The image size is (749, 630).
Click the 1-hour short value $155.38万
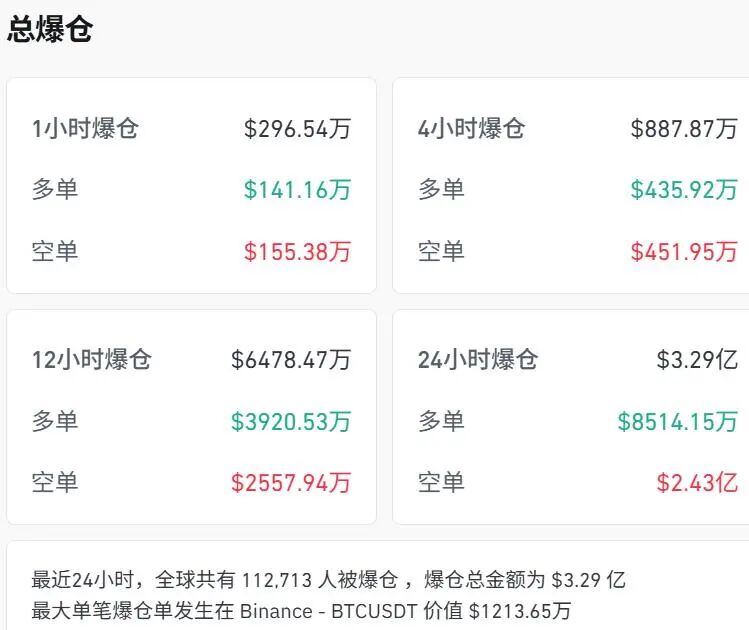tap(297, 252)
